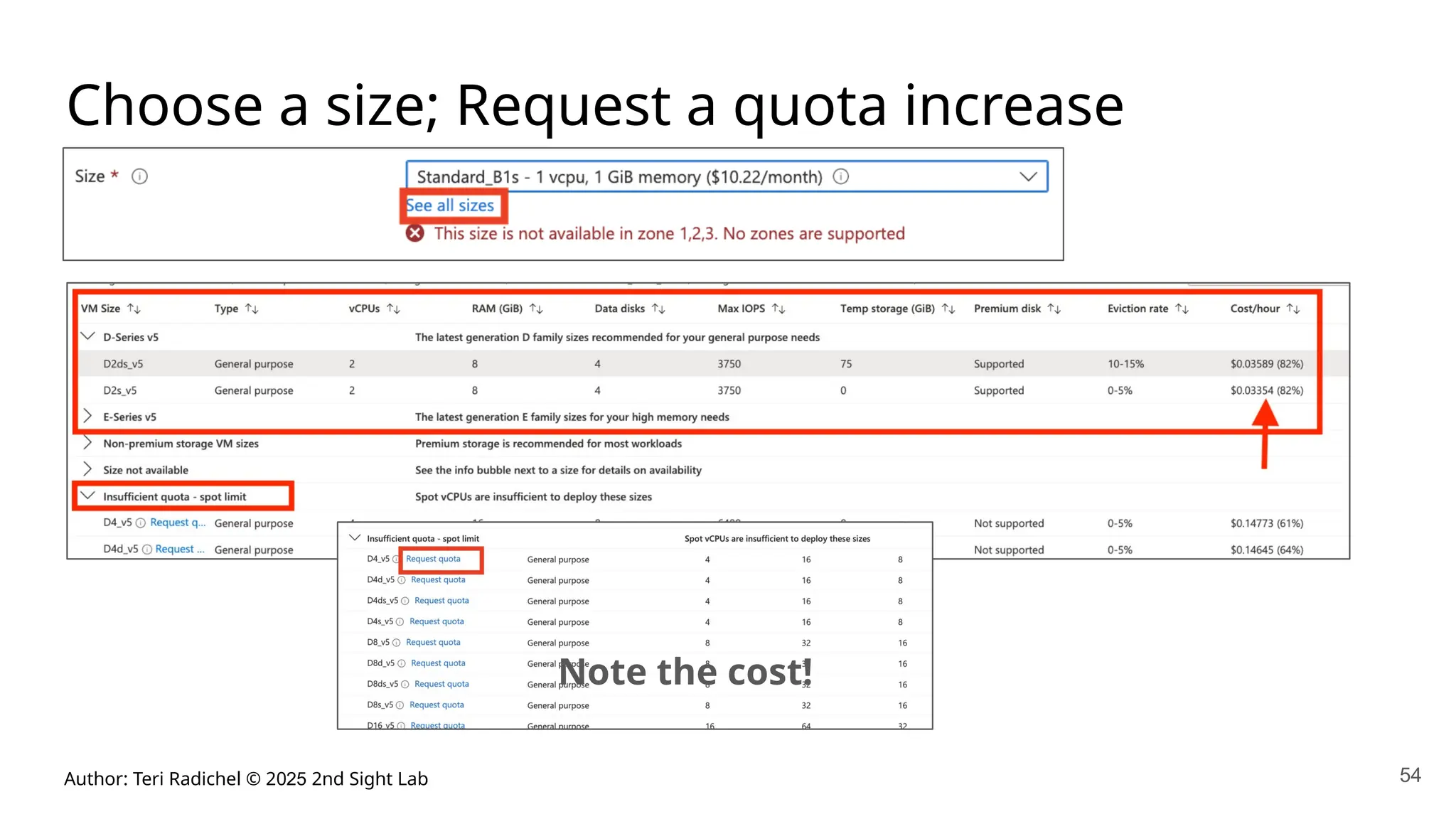Viewport: 1456px width, 819px height.
Task: Click the $0.03589 (82%) cost cell
Action: 1266,363
